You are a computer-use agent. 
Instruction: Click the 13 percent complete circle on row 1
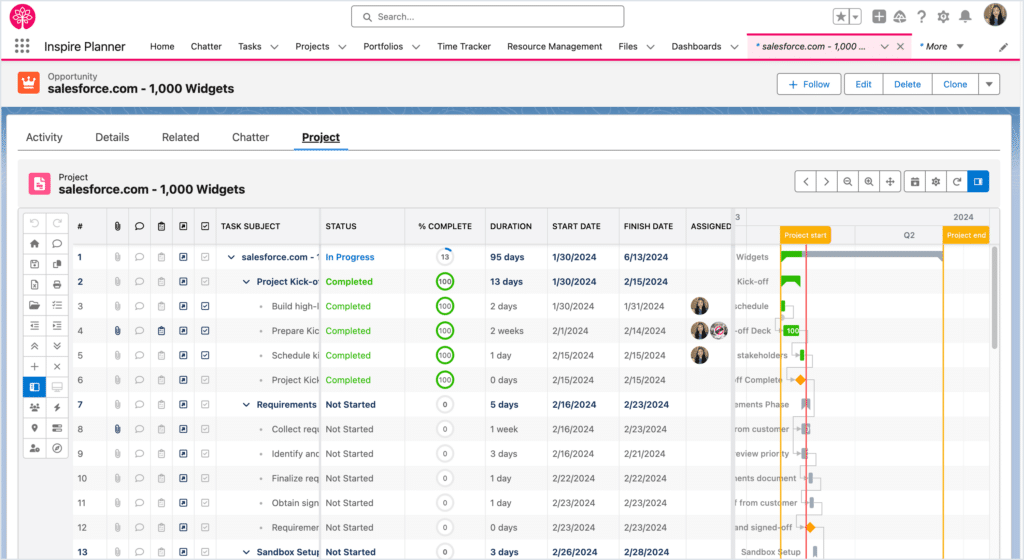point(445,257)
